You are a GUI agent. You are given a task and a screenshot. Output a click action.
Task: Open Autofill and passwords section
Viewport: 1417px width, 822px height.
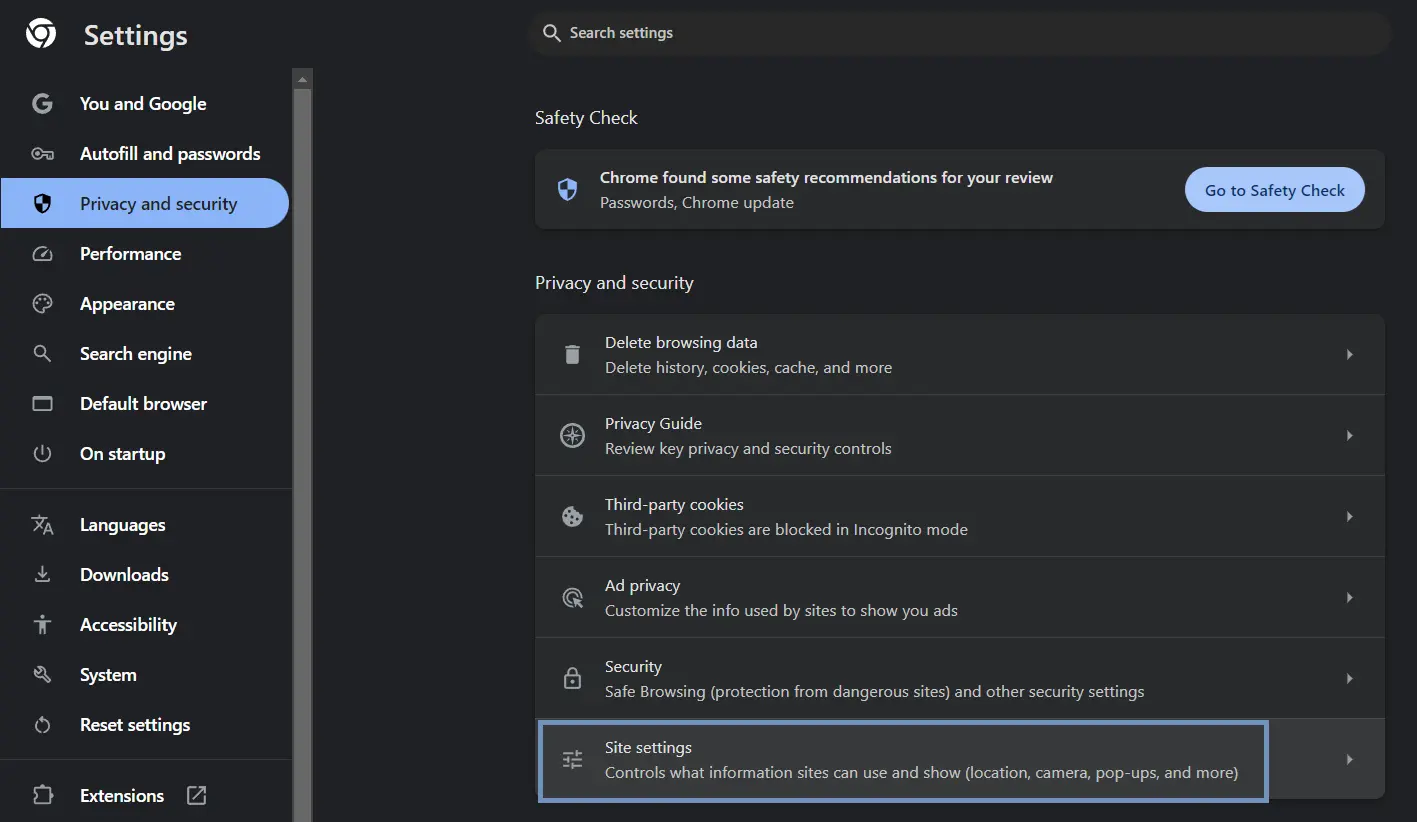click(170, 154)
